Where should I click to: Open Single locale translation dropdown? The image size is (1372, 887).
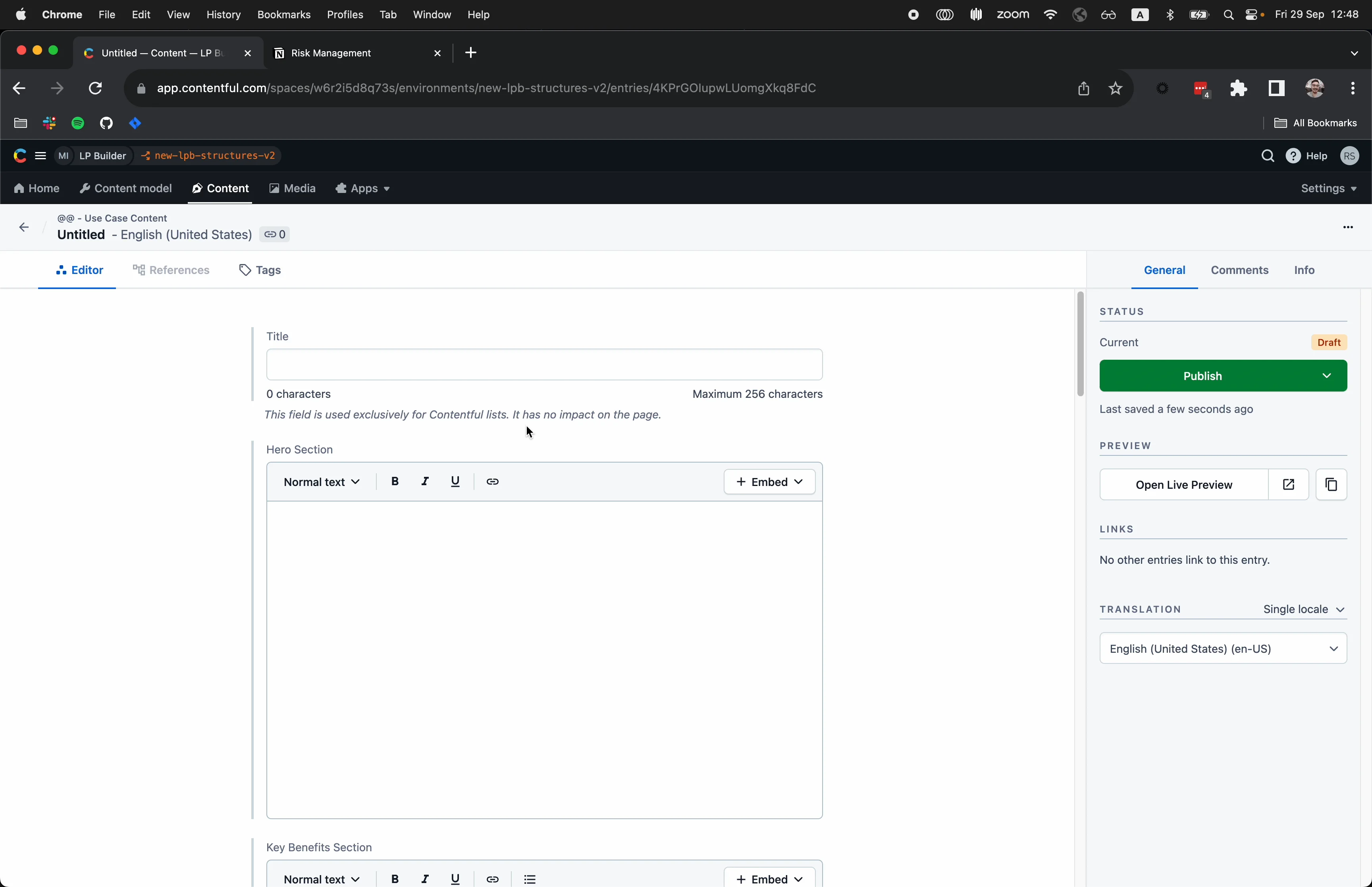[1303, 609]
